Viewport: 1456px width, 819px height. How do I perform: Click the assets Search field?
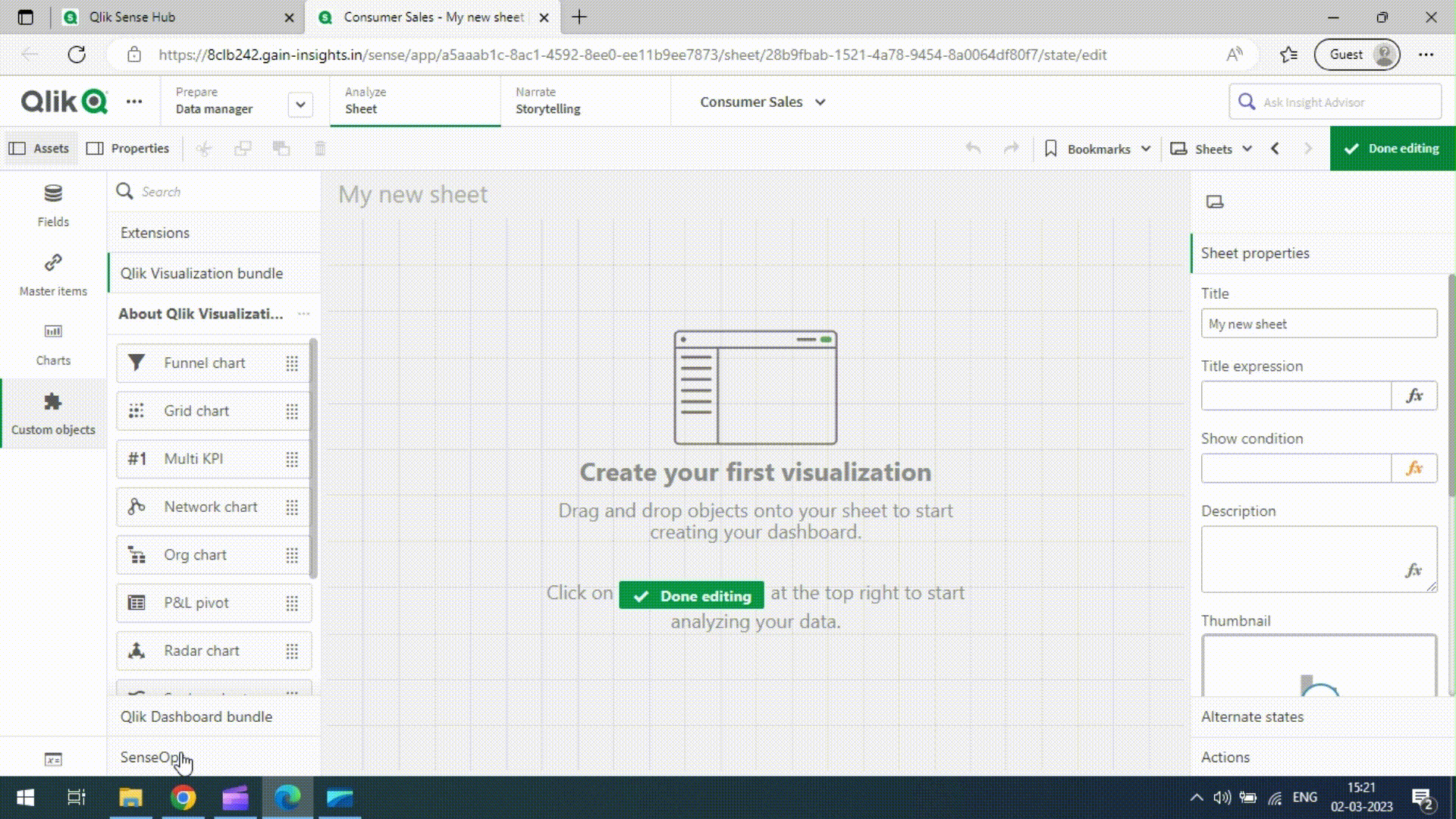(x=214, y=192)
